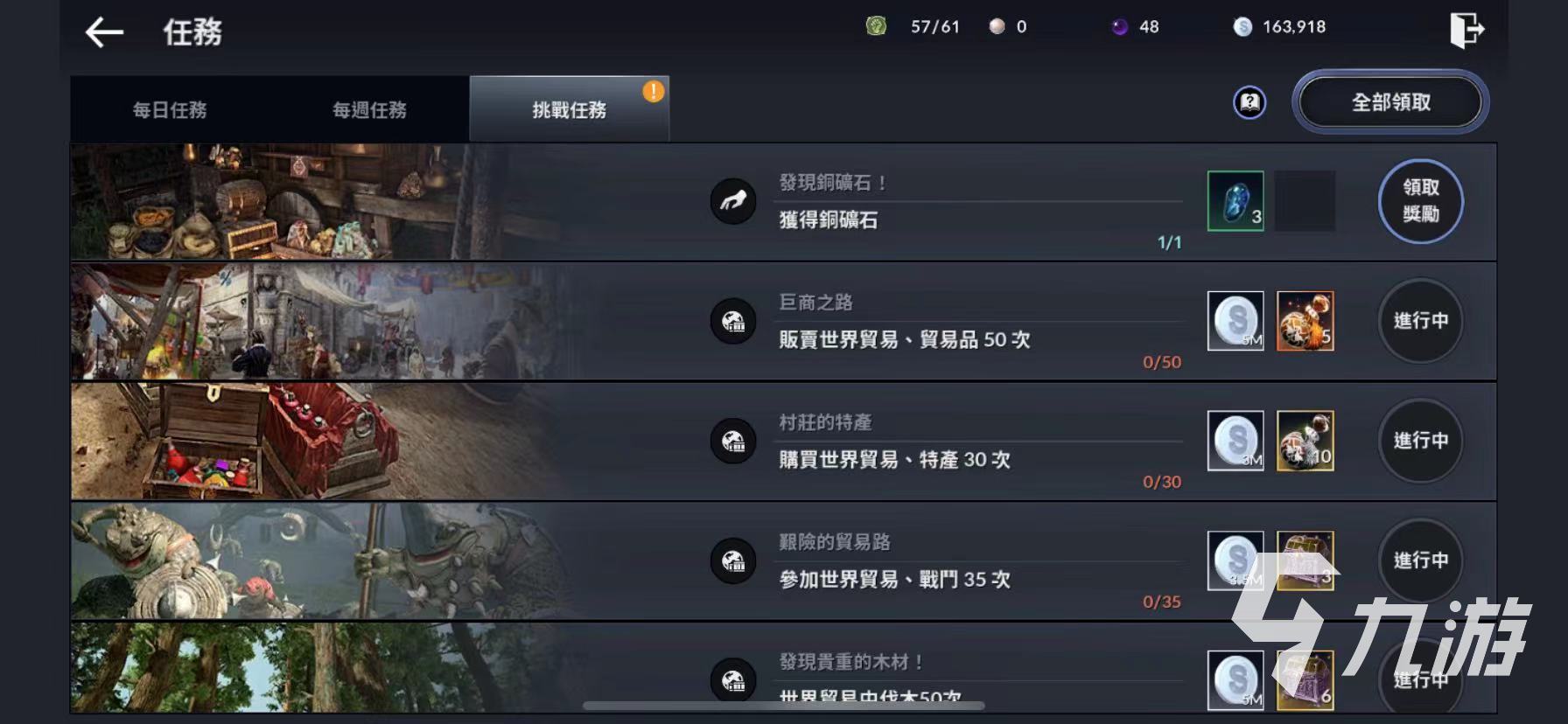Tap 進行中 button for 村莊的特產 quest
The height and width of the screenshot is (724, 1568).
1421,441
